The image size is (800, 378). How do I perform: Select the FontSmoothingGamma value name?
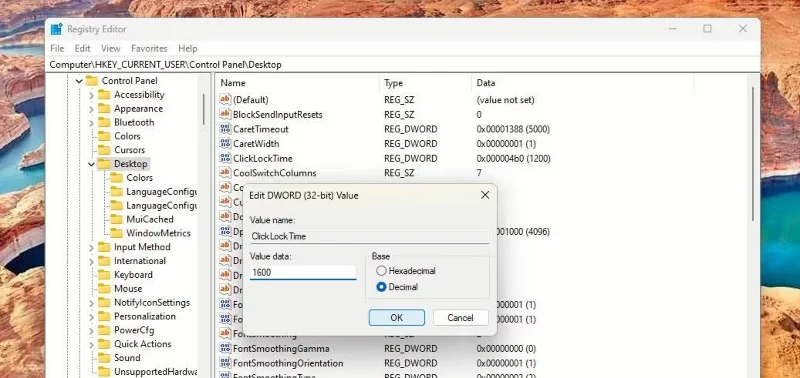[x=281, y=348]
